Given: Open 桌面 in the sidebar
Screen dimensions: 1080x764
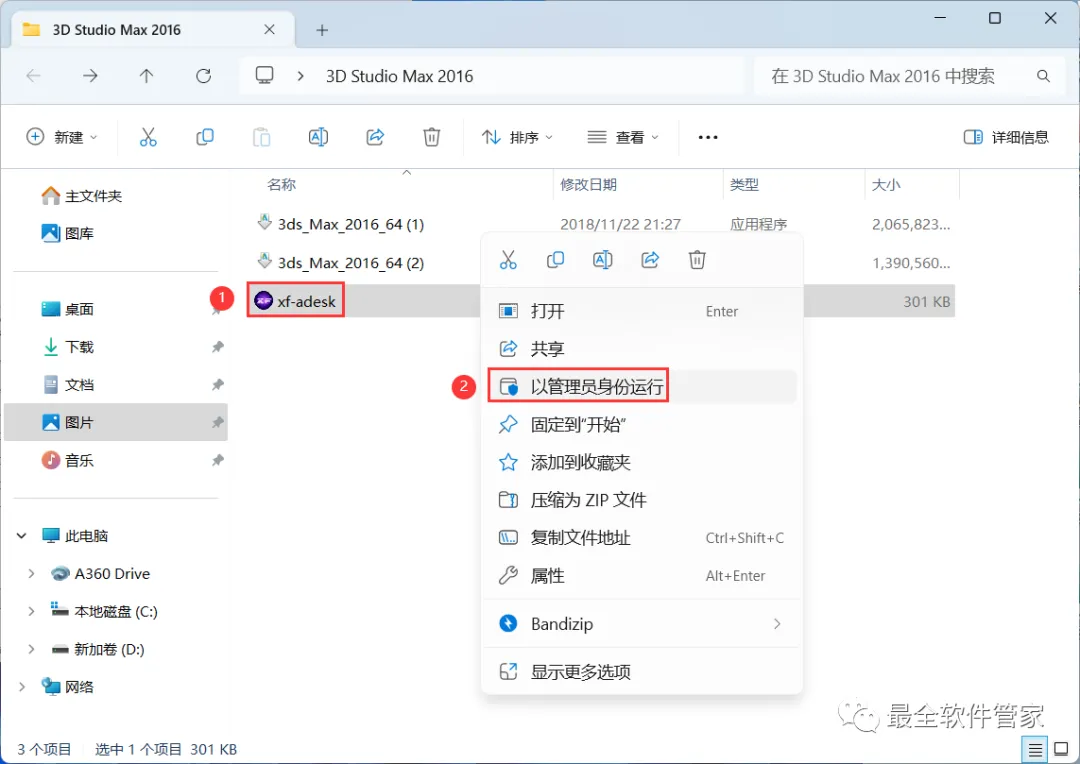Looking at the screenshot, I should pyautogui.click(x=116, y=309).
